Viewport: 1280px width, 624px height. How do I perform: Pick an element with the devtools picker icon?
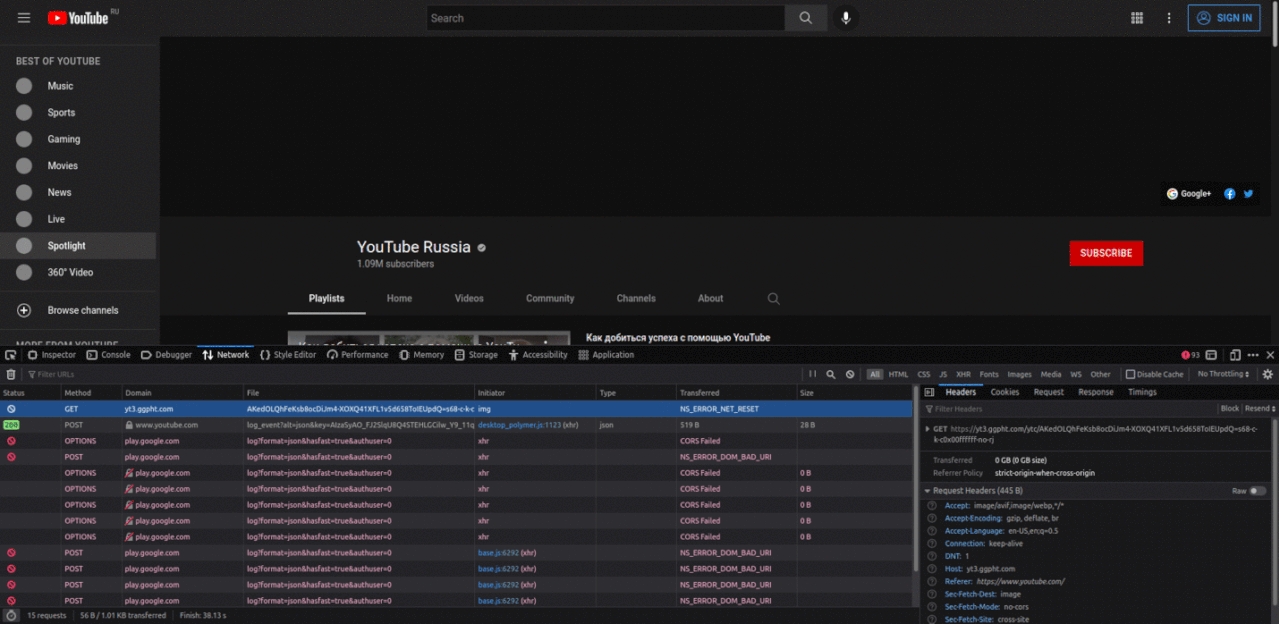click(x=10, y=355)
